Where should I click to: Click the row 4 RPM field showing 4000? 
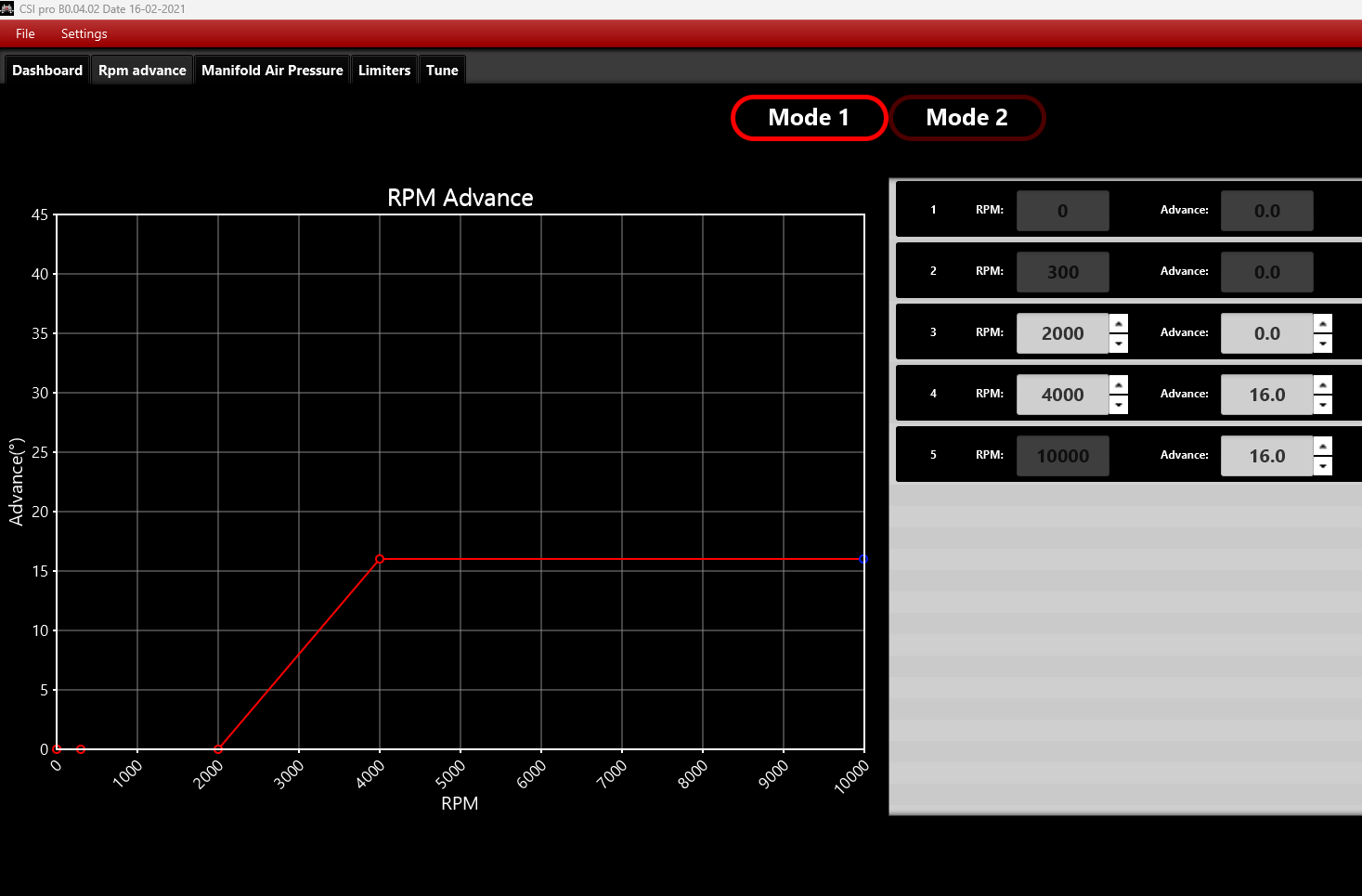[x=1062, y=395]
